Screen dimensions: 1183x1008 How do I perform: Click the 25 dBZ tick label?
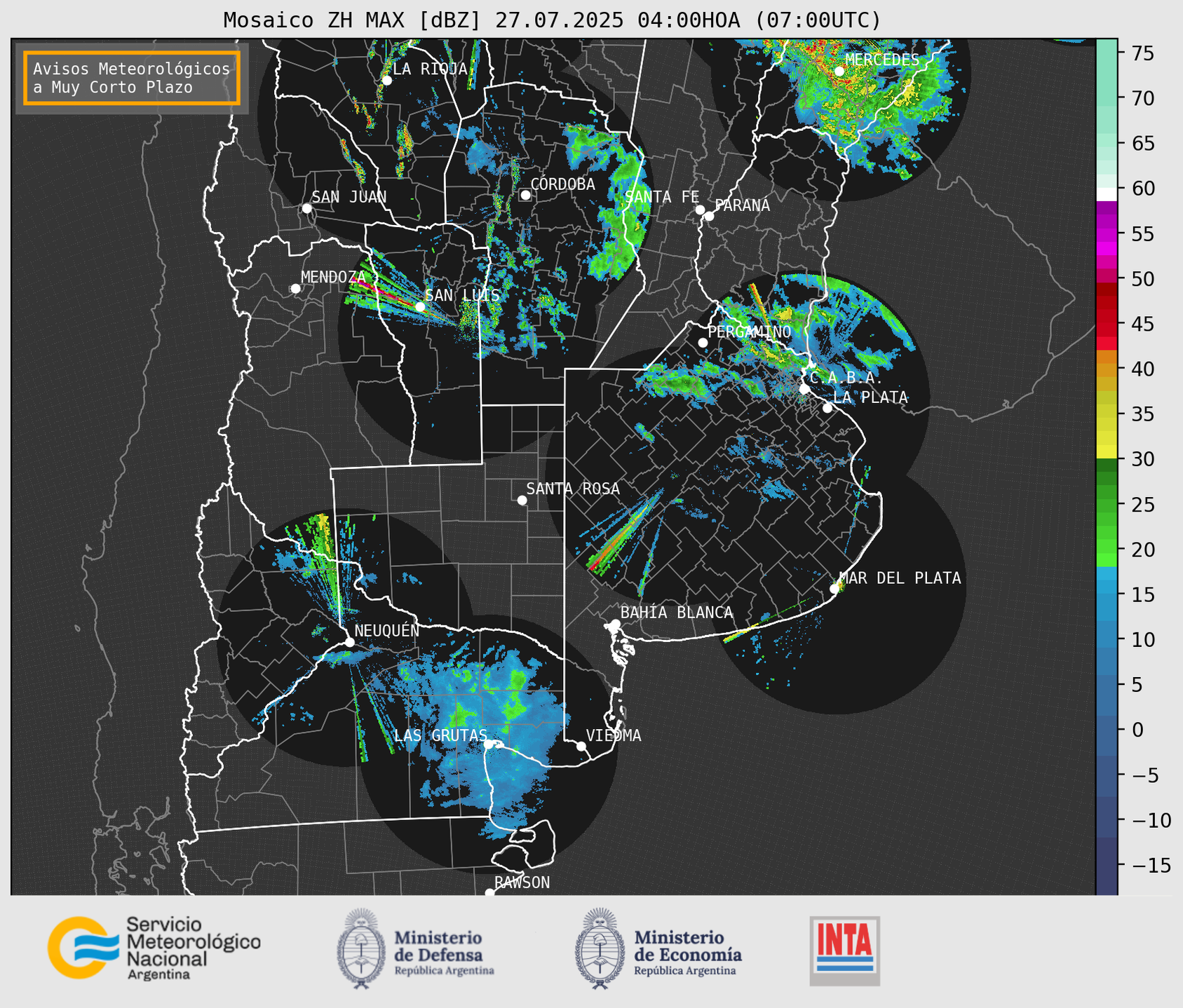[x=1143, y=505]
